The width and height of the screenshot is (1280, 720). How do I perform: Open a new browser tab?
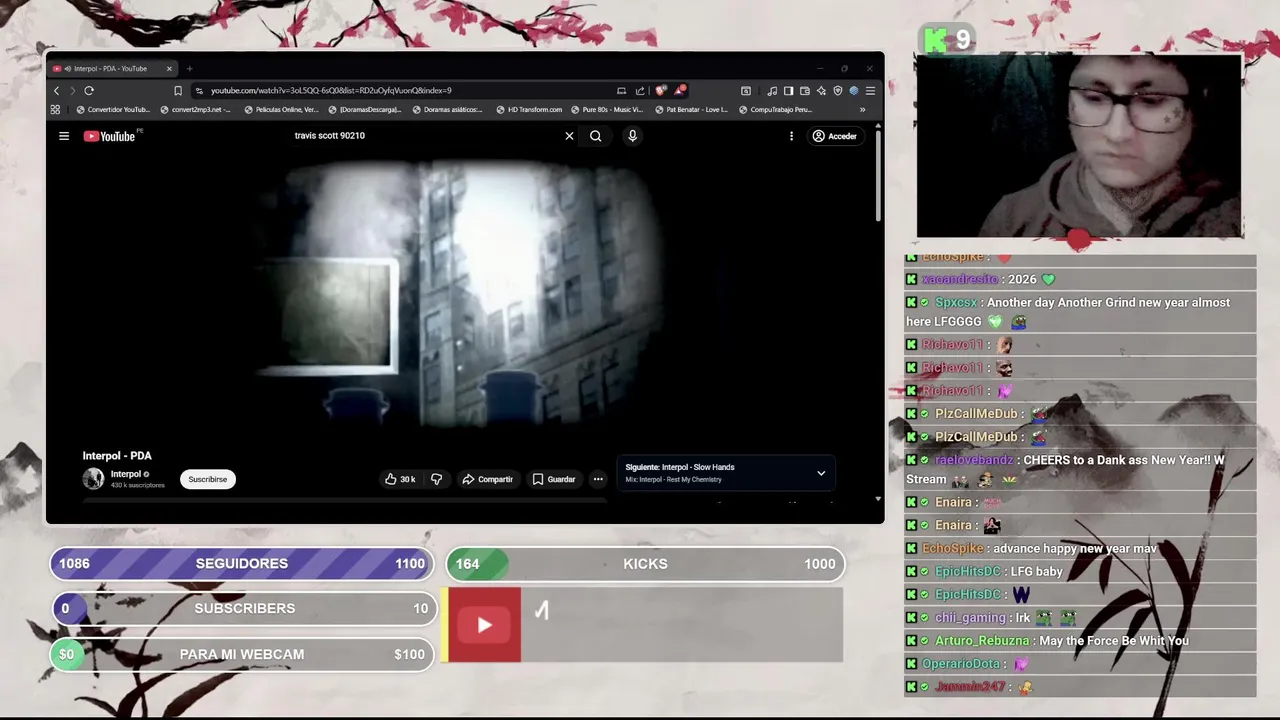coord(189,69)
